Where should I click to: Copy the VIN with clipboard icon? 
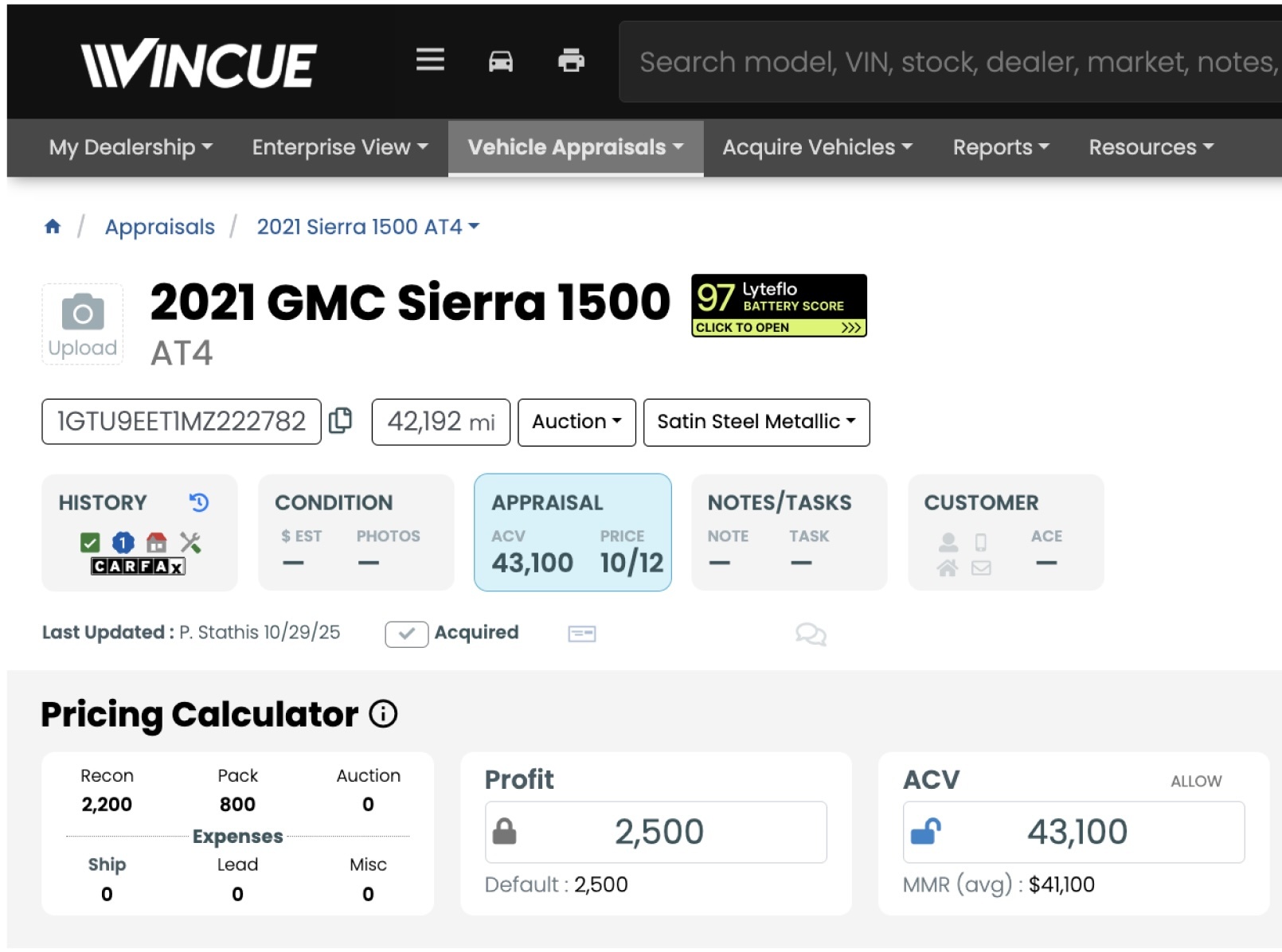coord(341,420)
